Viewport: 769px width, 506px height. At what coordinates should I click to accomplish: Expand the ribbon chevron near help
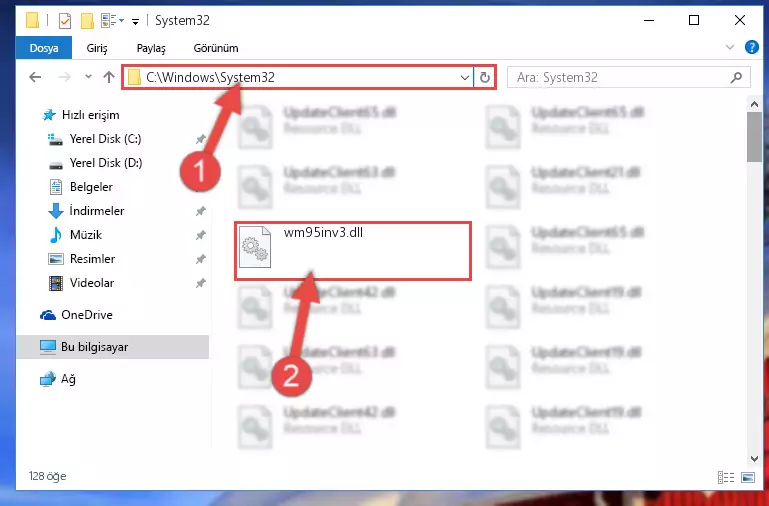[730, 48]
